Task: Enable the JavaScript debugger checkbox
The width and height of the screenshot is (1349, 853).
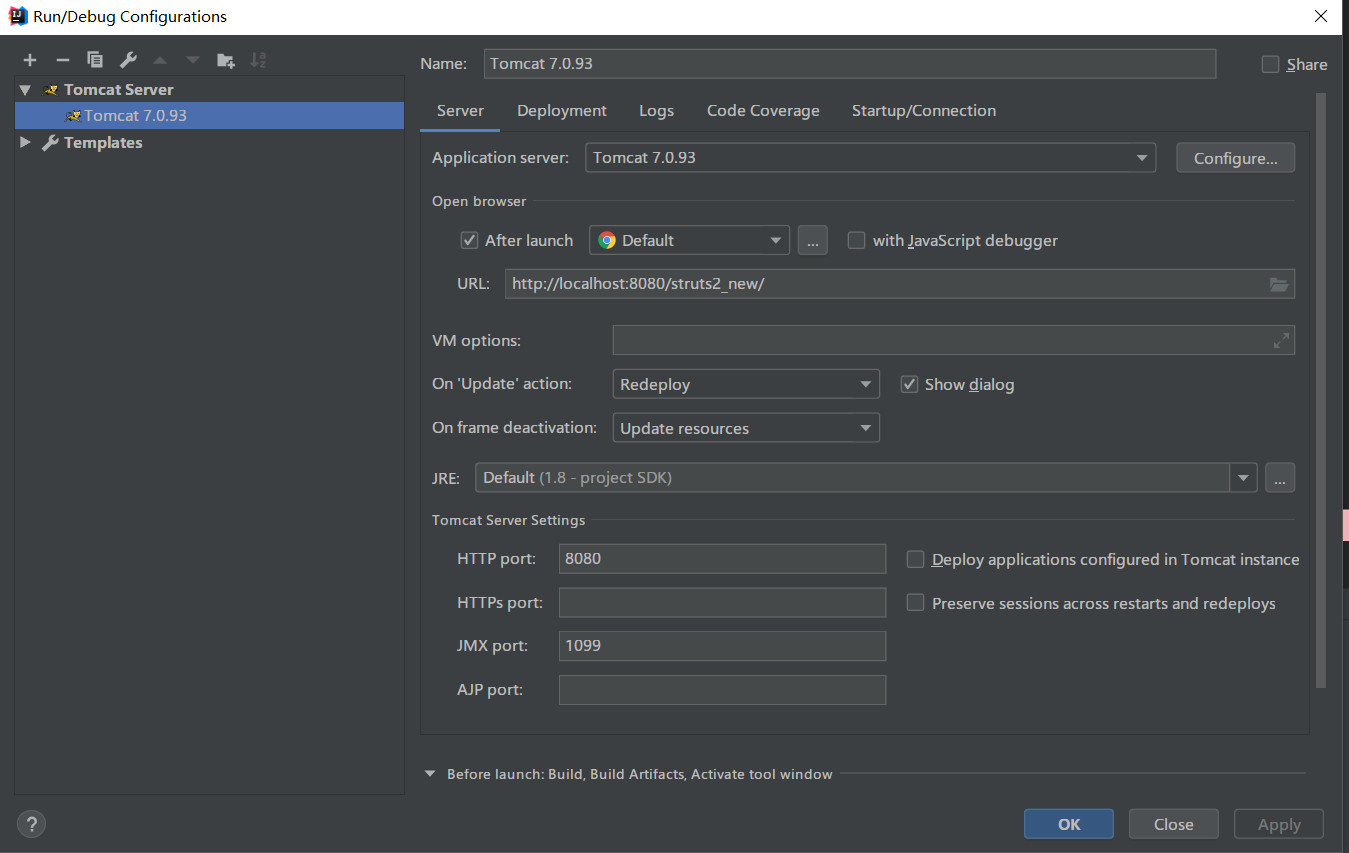Action: 856,240
